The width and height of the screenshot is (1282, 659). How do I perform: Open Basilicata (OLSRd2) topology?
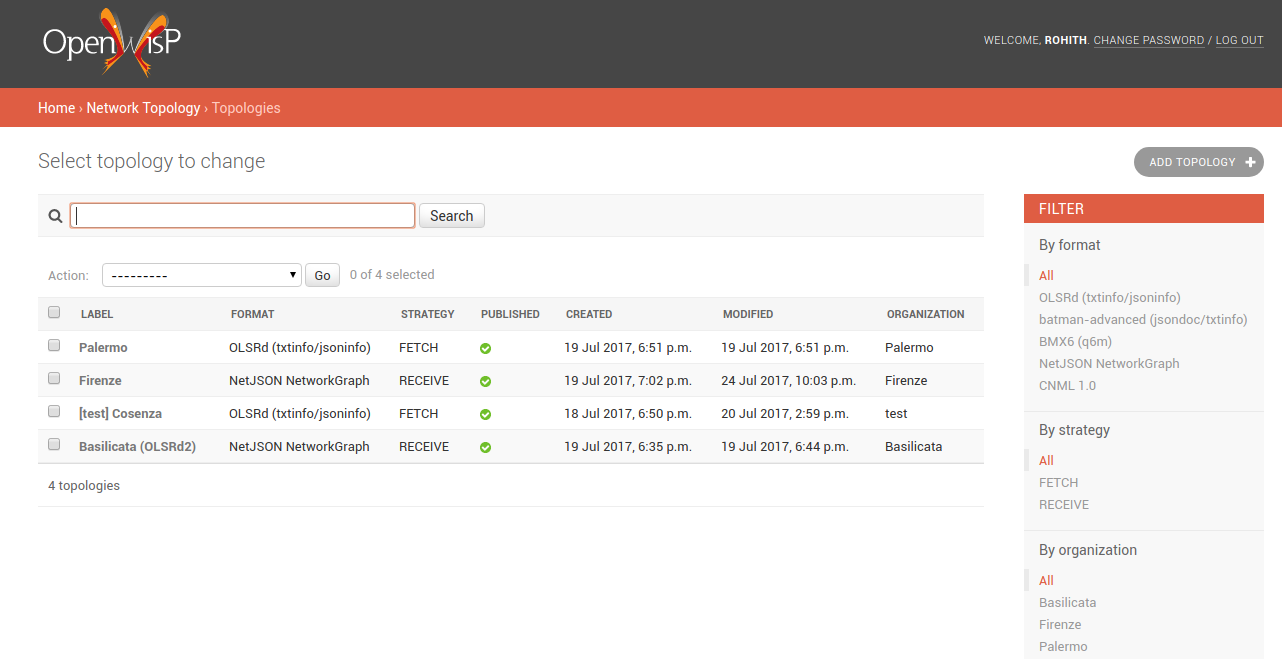[x=137, y=447]
